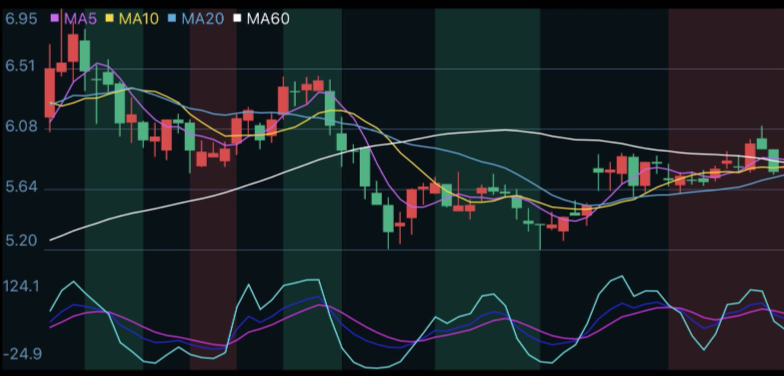Select the 6.08 price level label
This screenshot has width=784, height=376.
[21, 127]
